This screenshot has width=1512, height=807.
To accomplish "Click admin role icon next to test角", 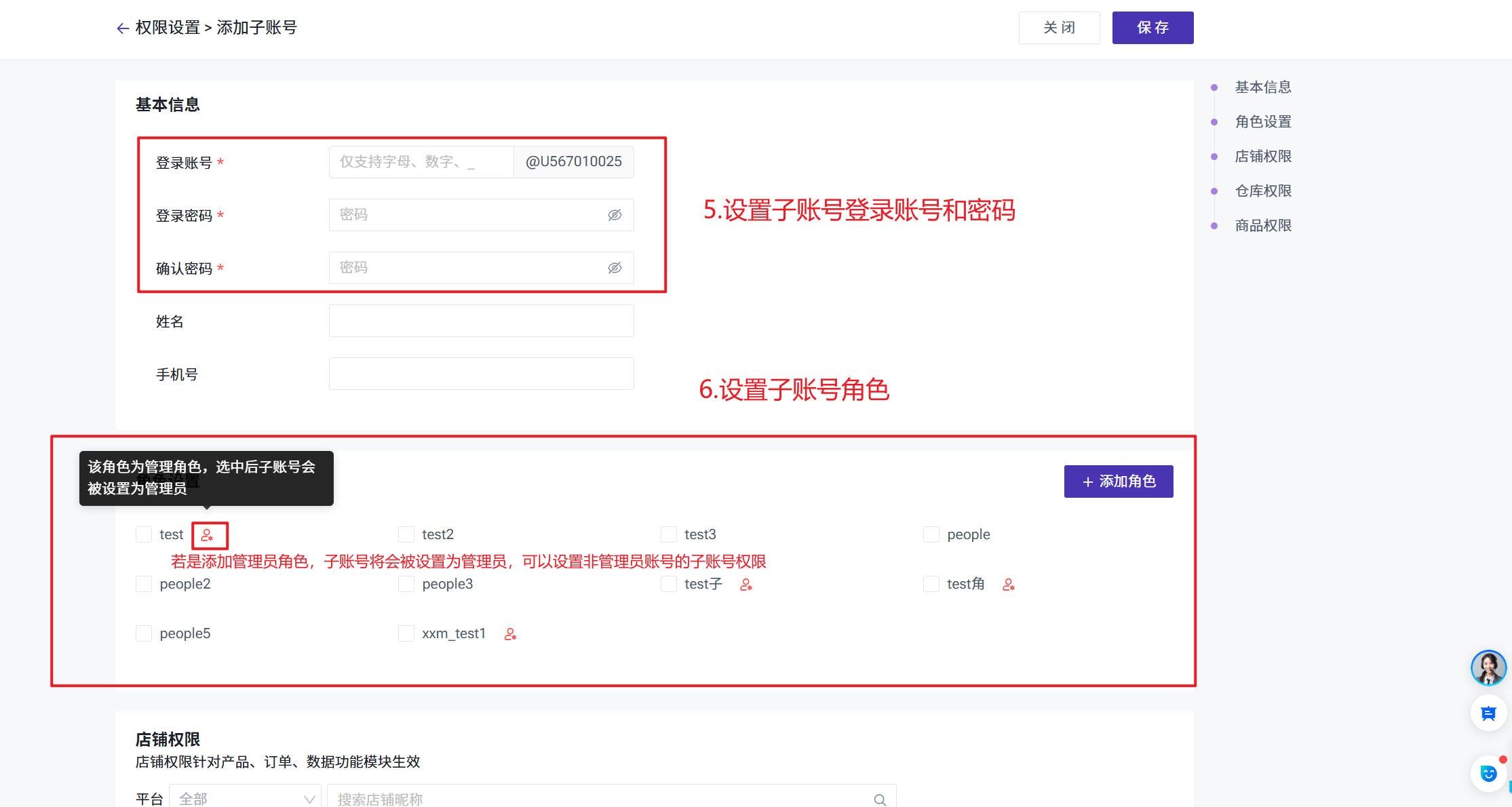I will [1009, 585].
